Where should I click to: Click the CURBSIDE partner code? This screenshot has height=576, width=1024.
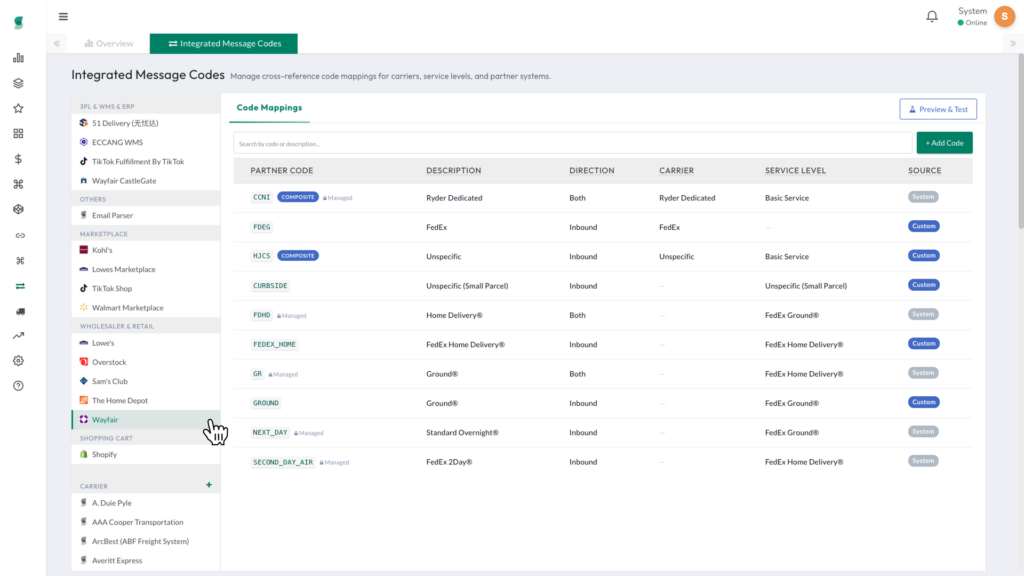pyautogui.click(x=270, y=286)
